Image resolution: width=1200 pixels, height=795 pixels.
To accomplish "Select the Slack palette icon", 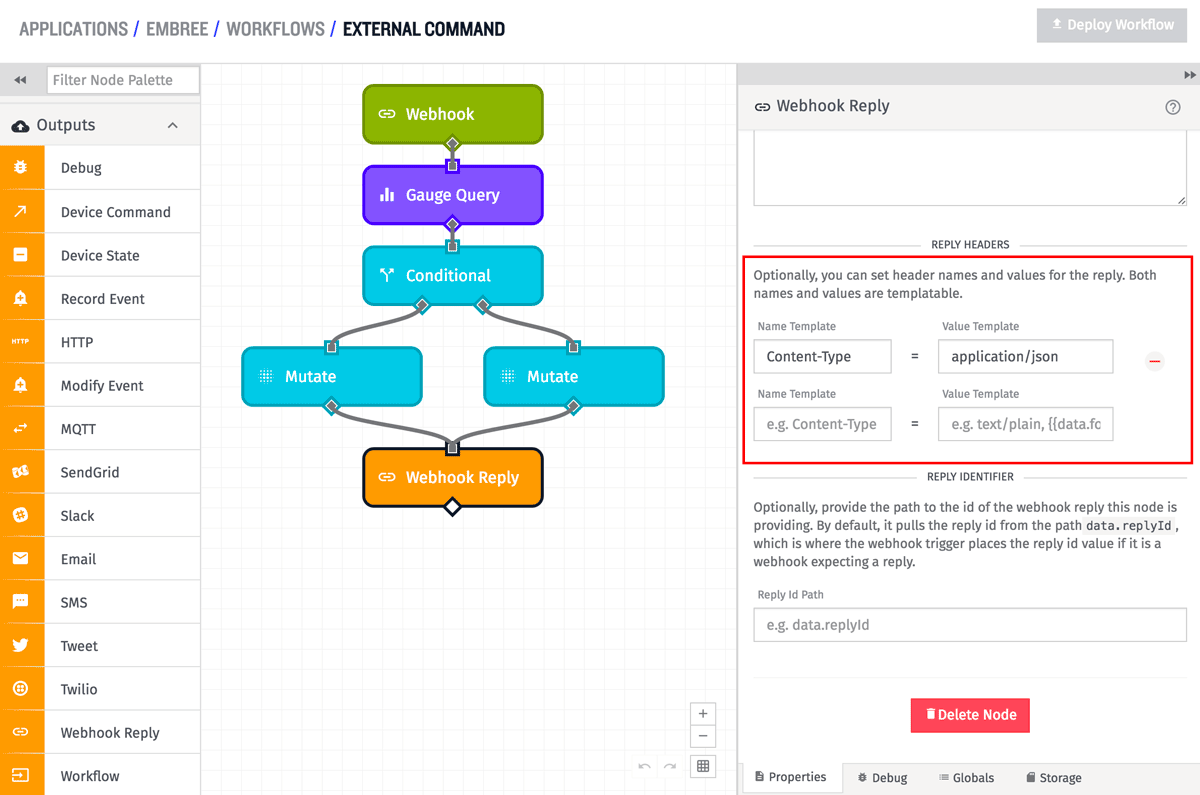I will pos(21,515).
